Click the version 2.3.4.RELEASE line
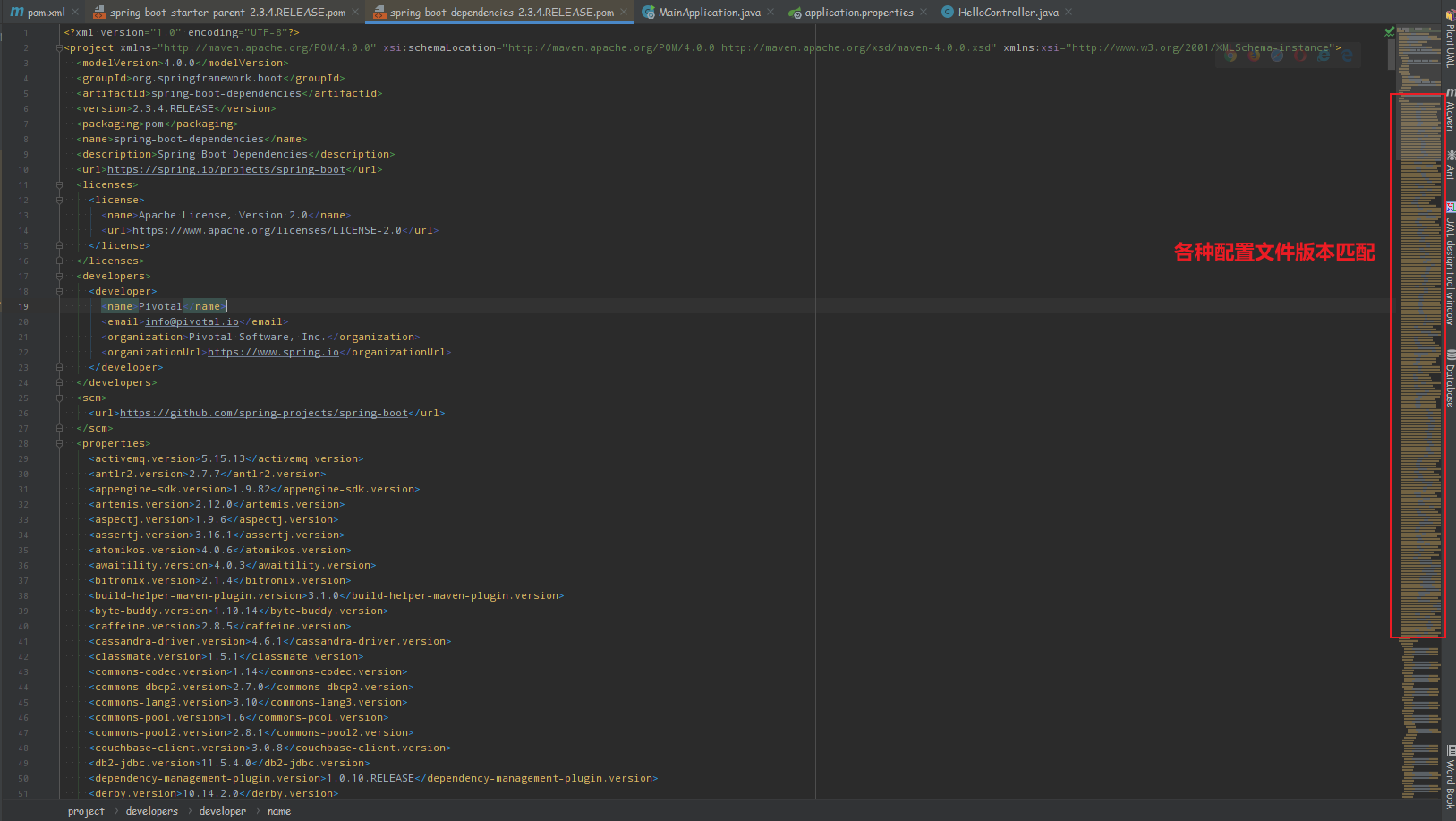Image resolution: width=1456 pixels, height=821 pixels. tap(175, 108)
